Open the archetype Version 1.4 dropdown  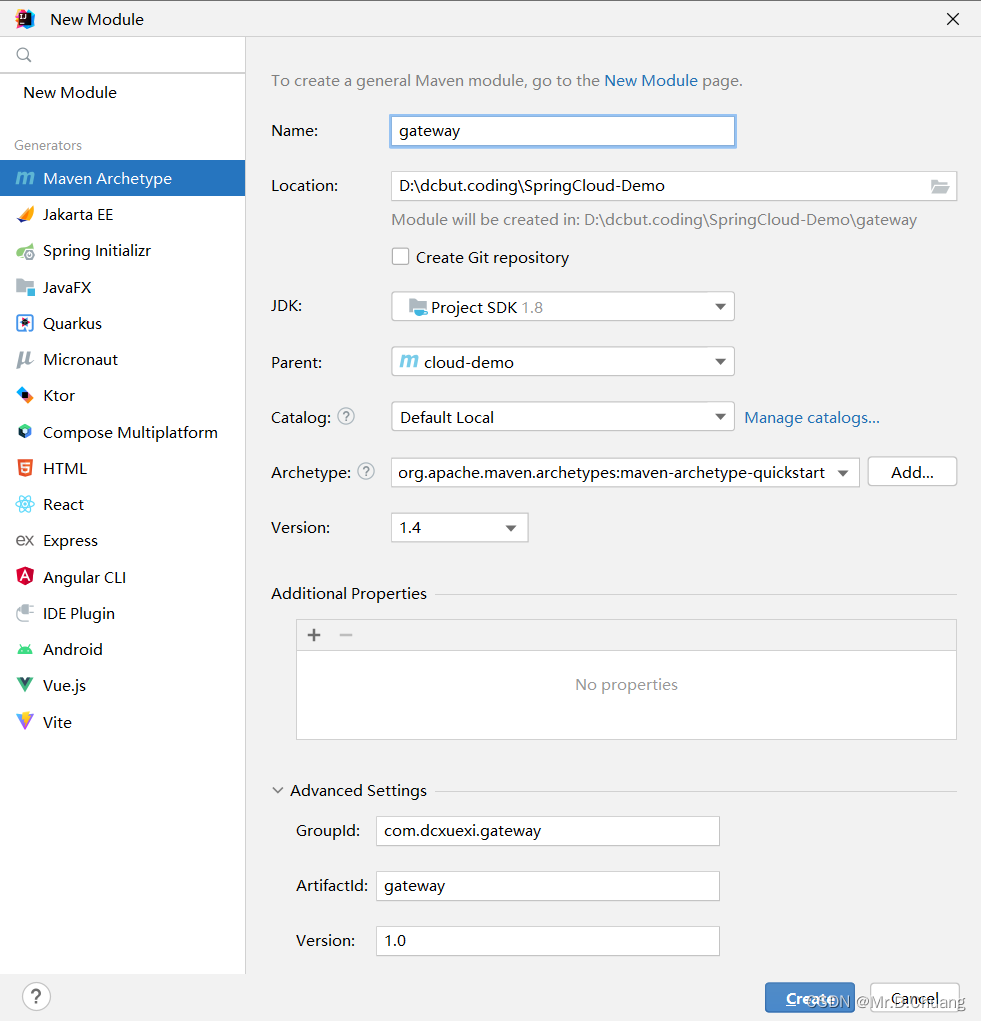coord(459,527)
